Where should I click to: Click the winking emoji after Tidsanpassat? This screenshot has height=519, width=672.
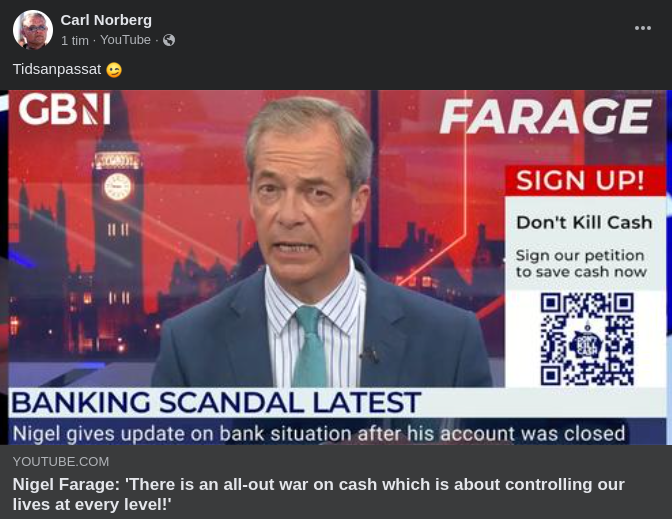(114, 70)
